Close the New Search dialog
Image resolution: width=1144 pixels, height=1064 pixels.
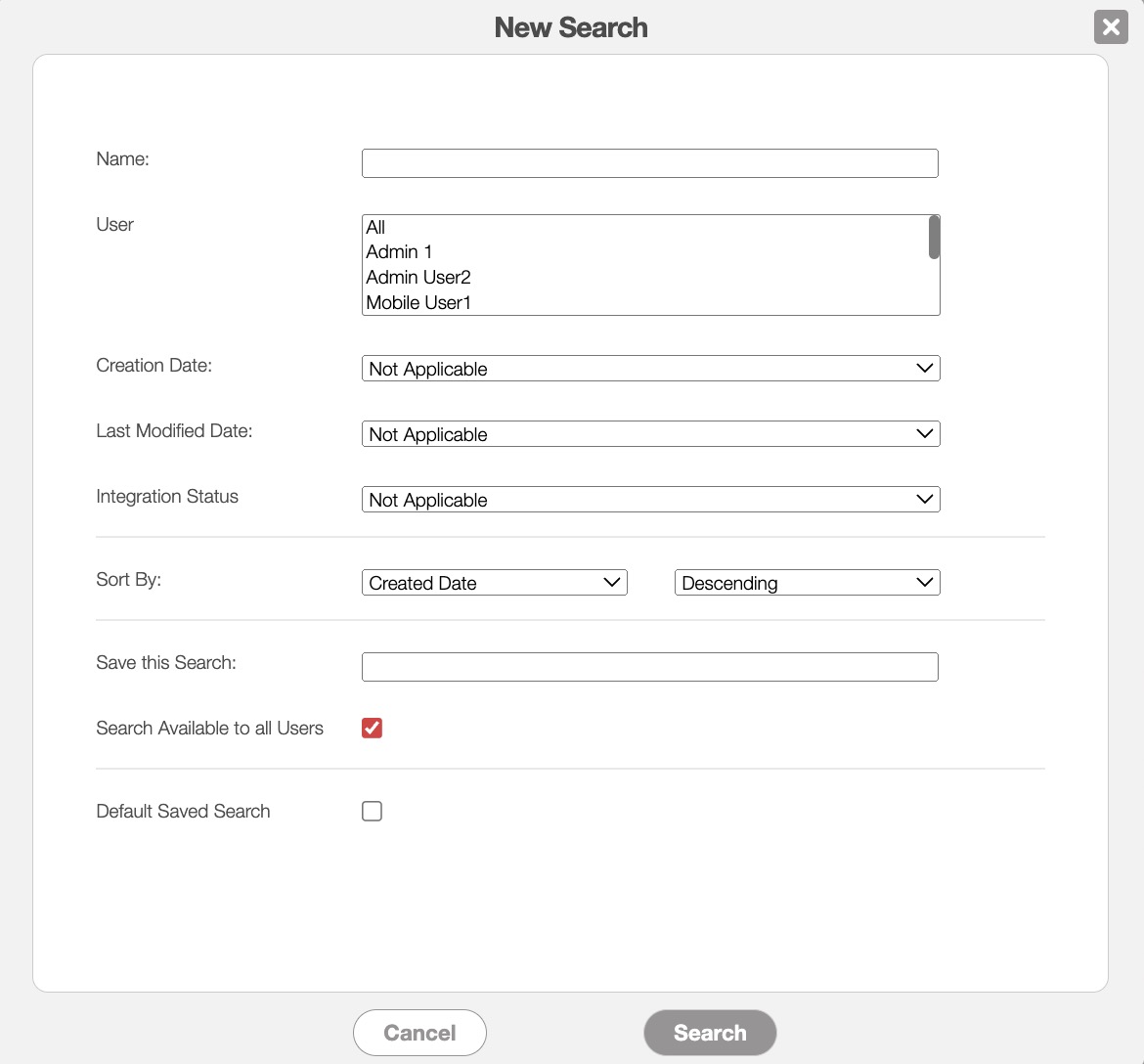[x=1111, y=27]
